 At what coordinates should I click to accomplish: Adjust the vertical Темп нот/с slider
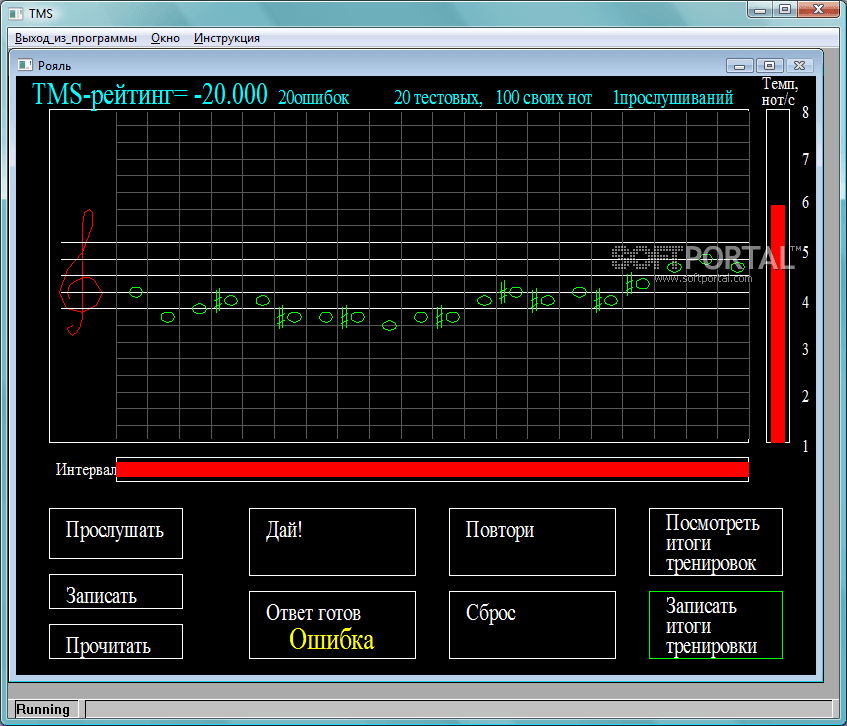point(778,276)
